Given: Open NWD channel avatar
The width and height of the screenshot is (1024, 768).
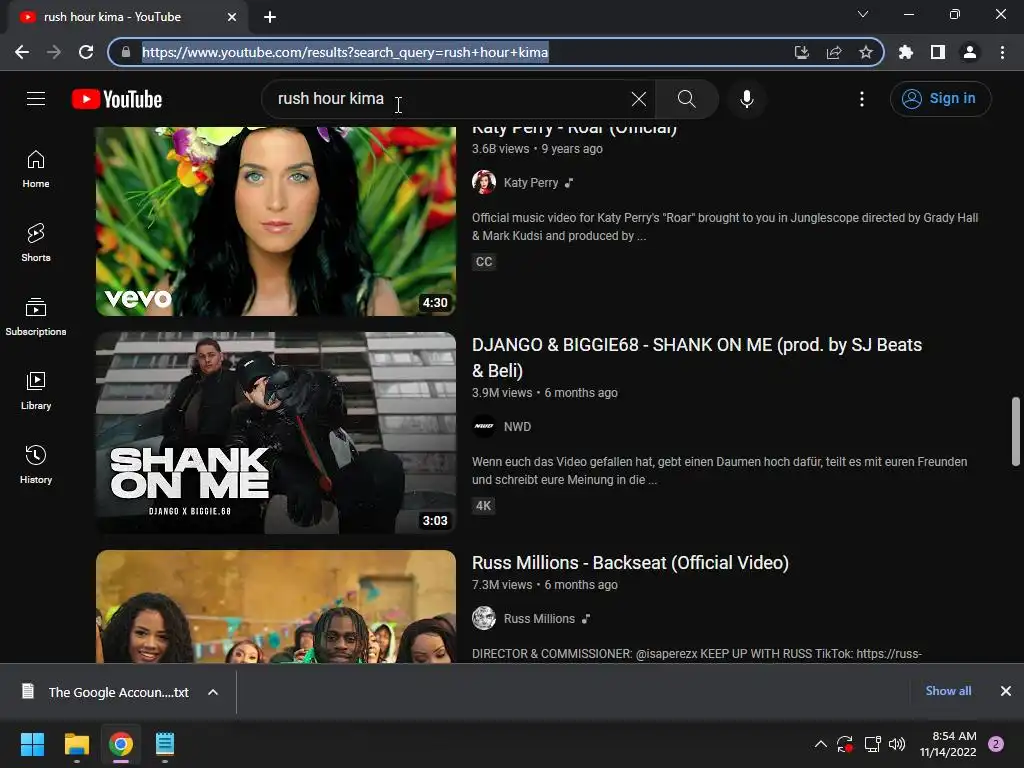Looking at the screenshot, I should [x=484, y=426].
